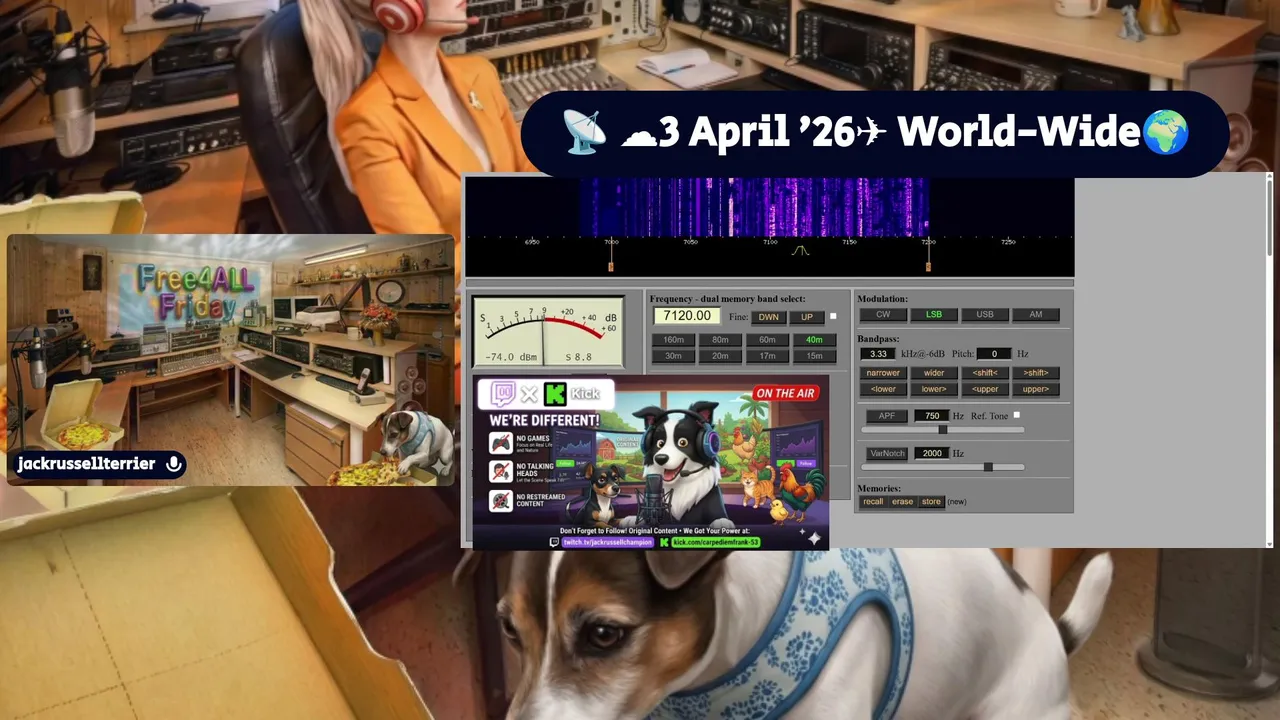Shift bandpass right with >shift>
This screenshot has height=720, width=1280.
[1036, 373]
